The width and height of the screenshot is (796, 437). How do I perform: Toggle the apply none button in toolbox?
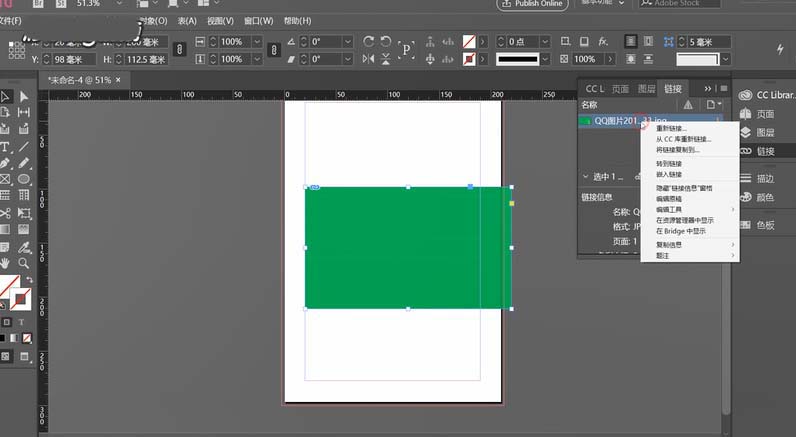(27, 338)
